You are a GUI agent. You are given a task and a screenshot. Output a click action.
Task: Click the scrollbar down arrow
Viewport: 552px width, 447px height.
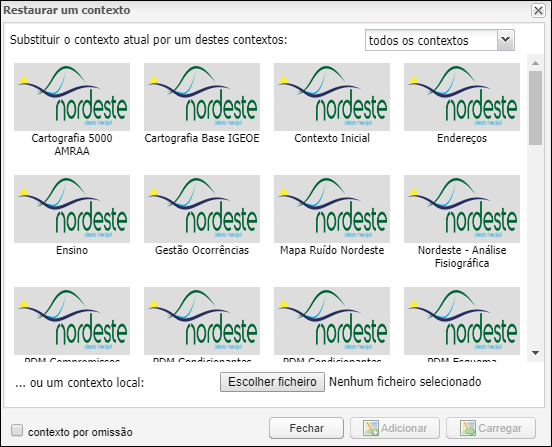(535, 353)
